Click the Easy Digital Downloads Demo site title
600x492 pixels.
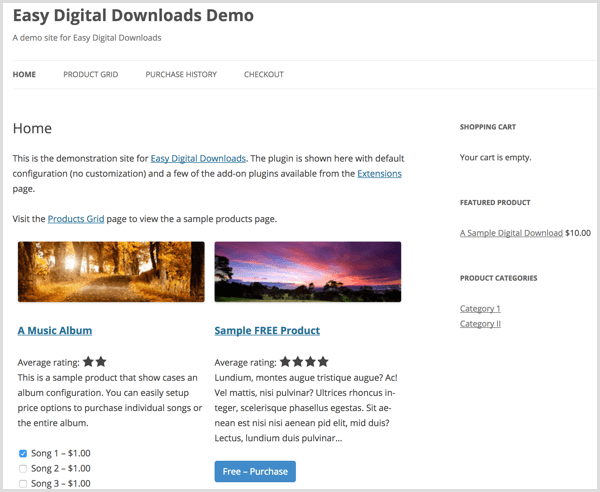click(133, 16)
